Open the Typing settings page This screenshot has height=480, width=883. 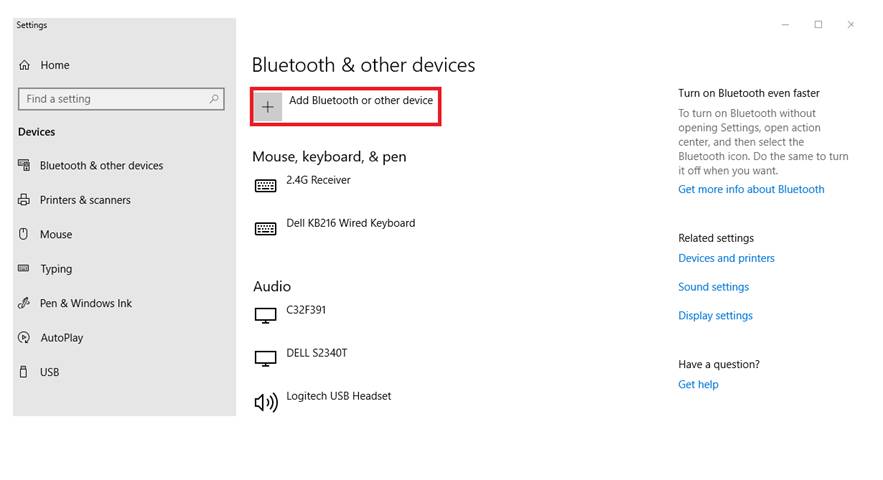coord(56,269)
